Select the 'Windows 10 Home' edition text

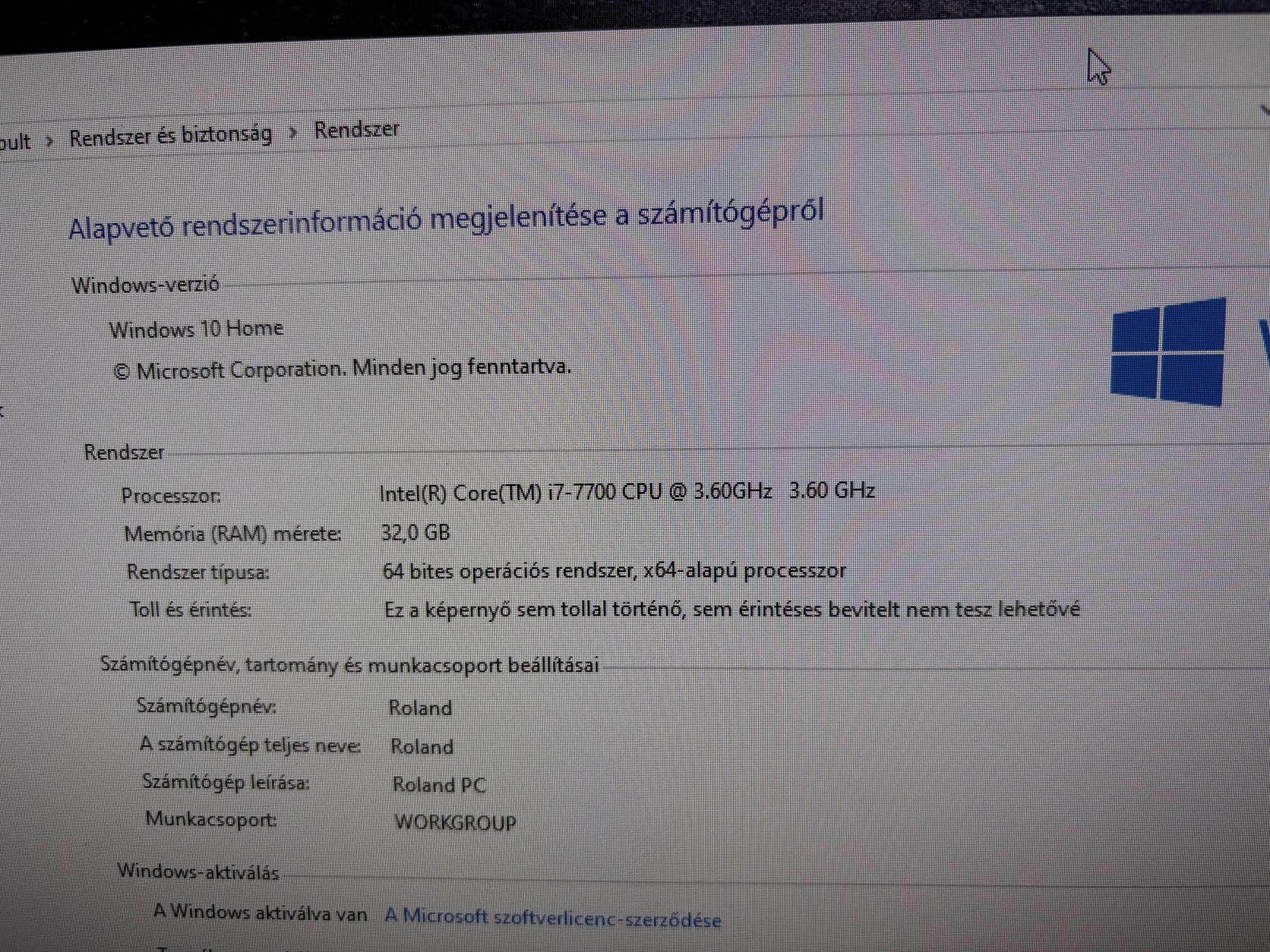point(196,329)
